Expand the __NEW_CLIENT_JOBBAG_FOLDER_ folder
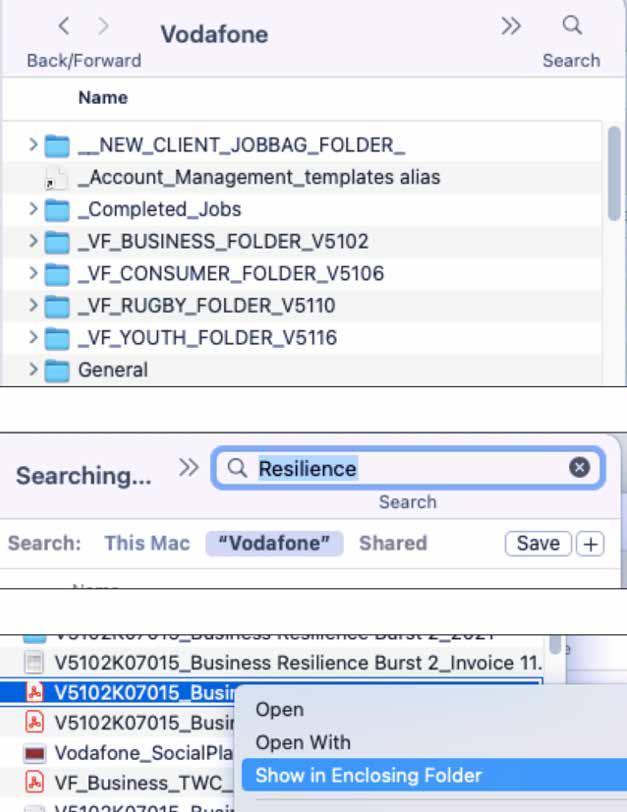The width and height of the screenshot is (627, 812). [x=33, y=144]
